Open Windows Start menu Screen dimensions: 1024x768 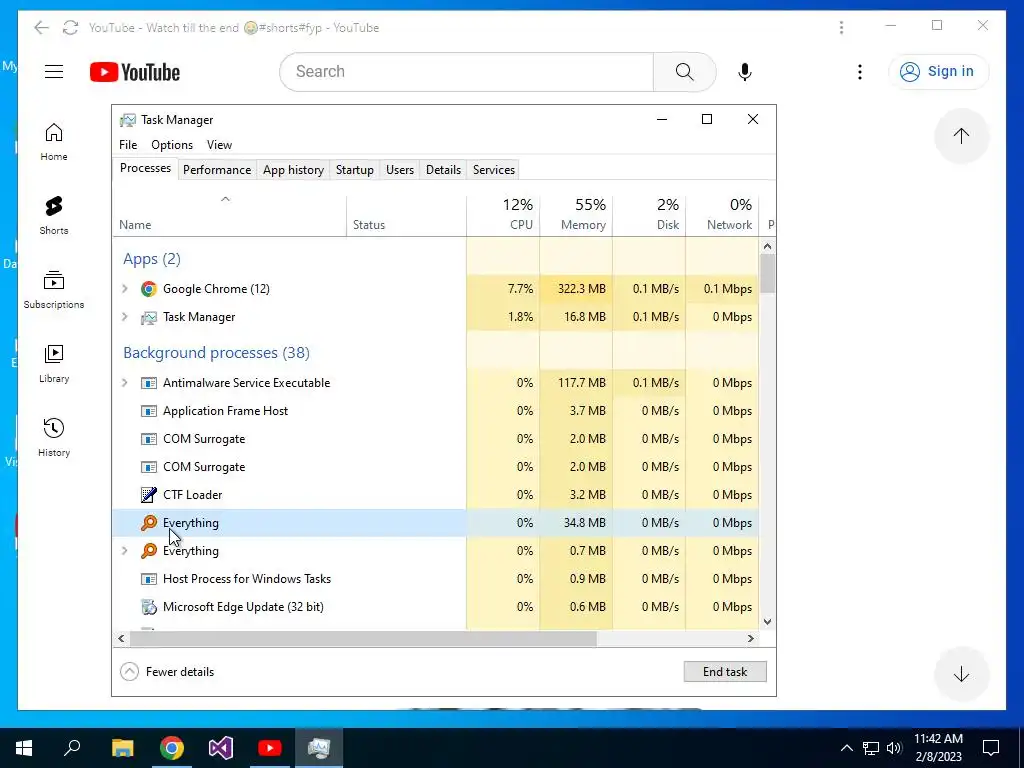point(24,748)
